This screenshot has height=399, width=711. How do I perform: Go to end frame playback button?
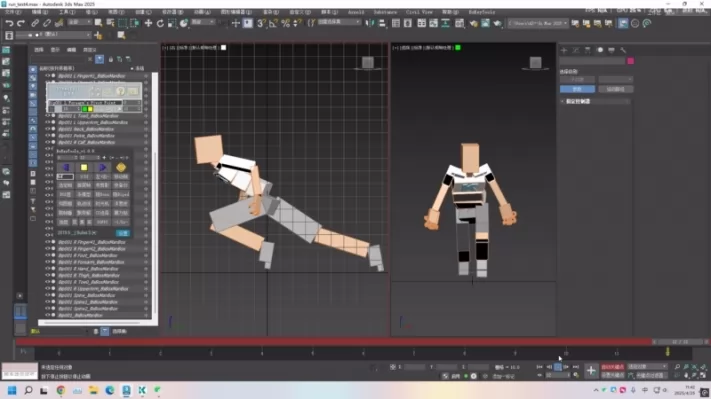pyautogui.click(x=576, y=367)
